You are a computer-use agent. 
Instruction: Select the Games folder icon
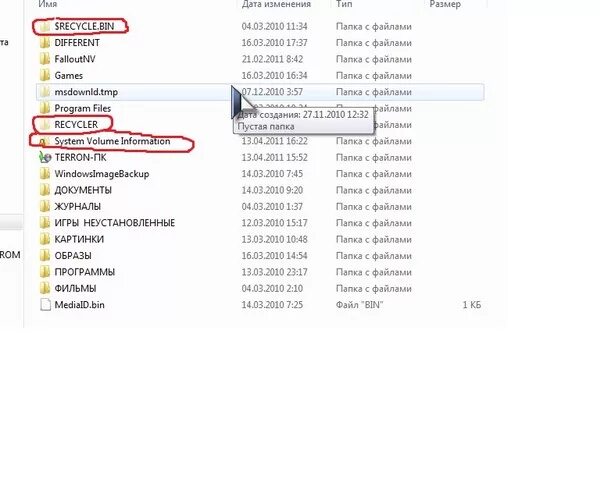pyautogui.click(x=45, y=75)
